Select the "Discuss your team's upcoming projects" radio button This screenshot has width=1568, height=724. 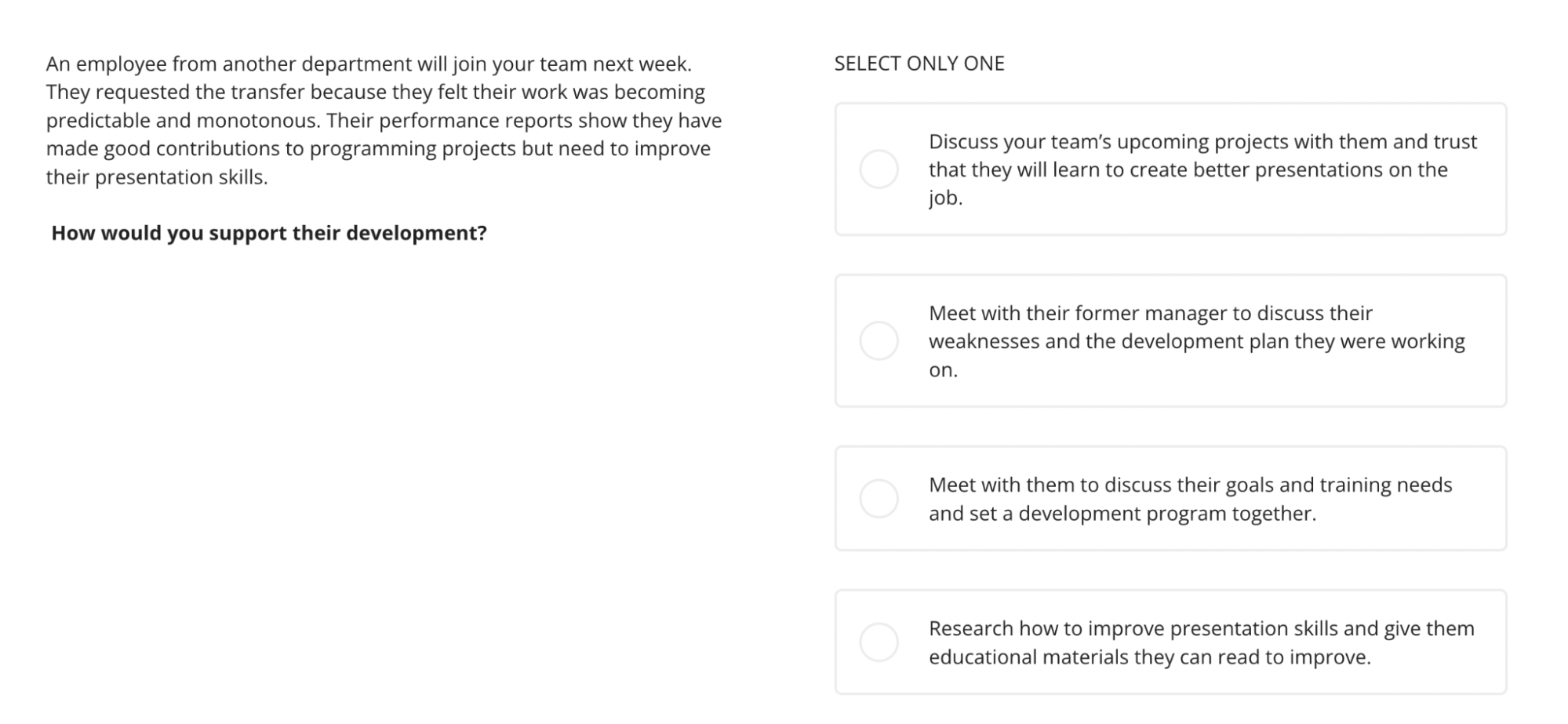click(879, 169)
